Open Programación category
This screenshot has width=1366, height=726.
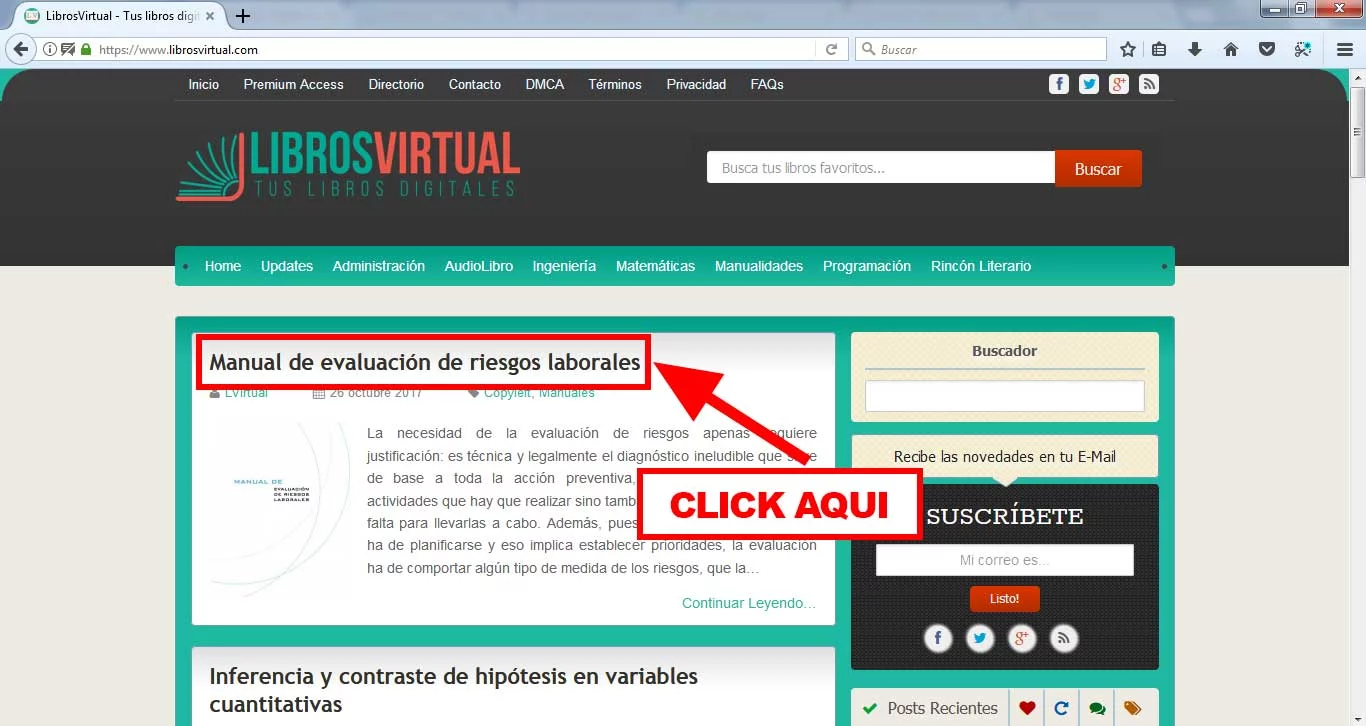[x=867, y=266]
